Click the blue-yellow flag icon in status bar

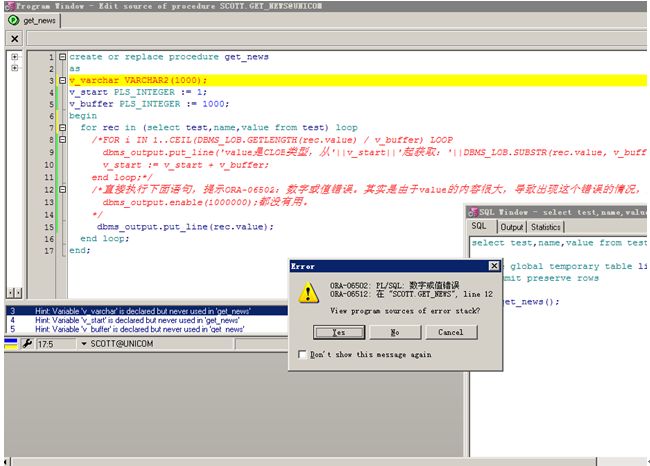[x=11, y=343]
